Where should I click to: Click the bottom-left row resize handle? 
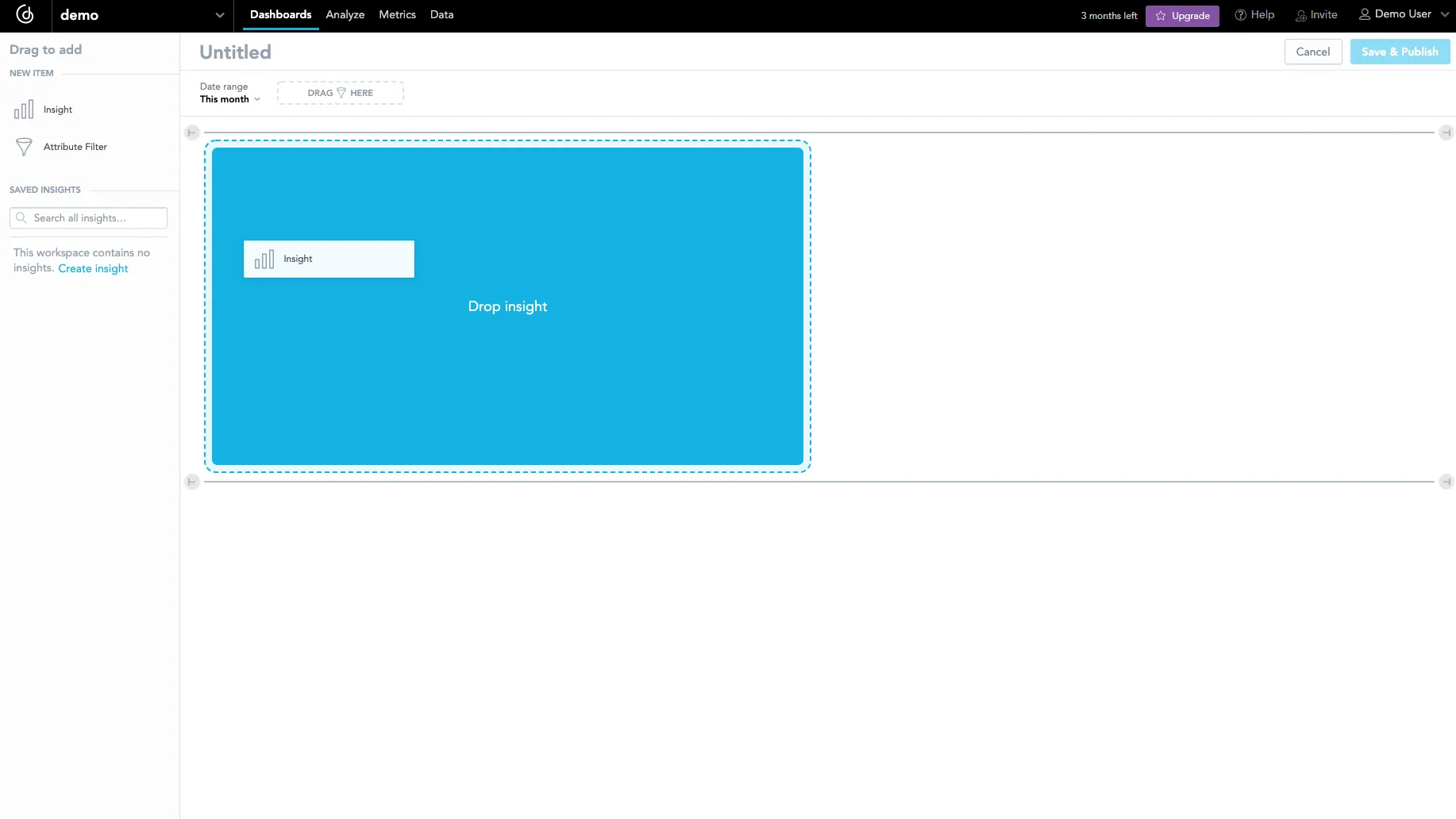pos(192,482)
